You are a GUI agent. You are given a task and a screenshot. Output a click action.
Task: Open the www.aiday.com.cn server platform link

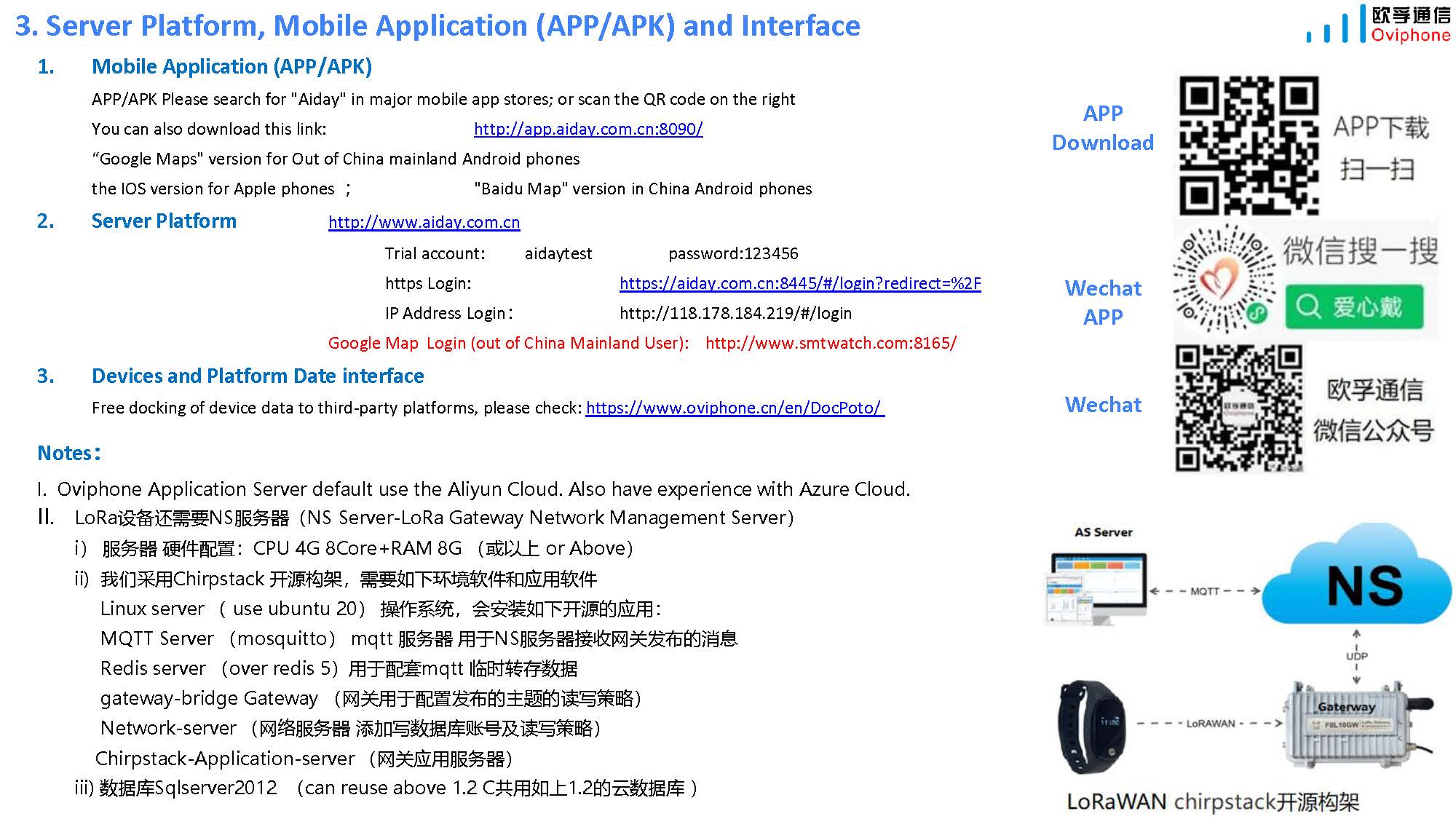[x=424, y=222]
